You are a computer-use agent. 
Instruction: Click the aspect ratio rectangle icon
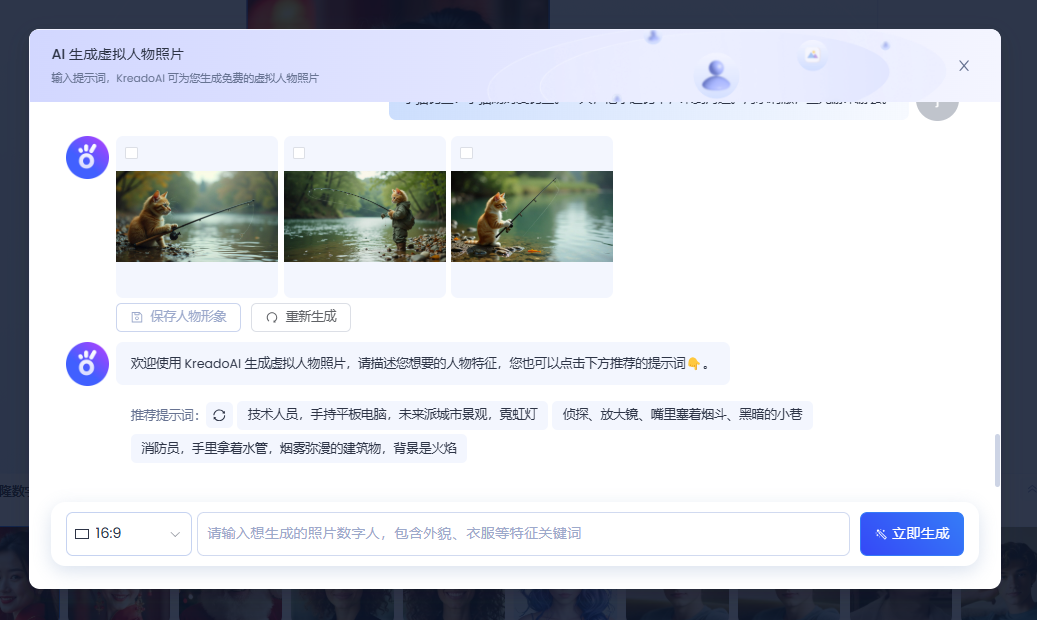click(x=82, y=534)
